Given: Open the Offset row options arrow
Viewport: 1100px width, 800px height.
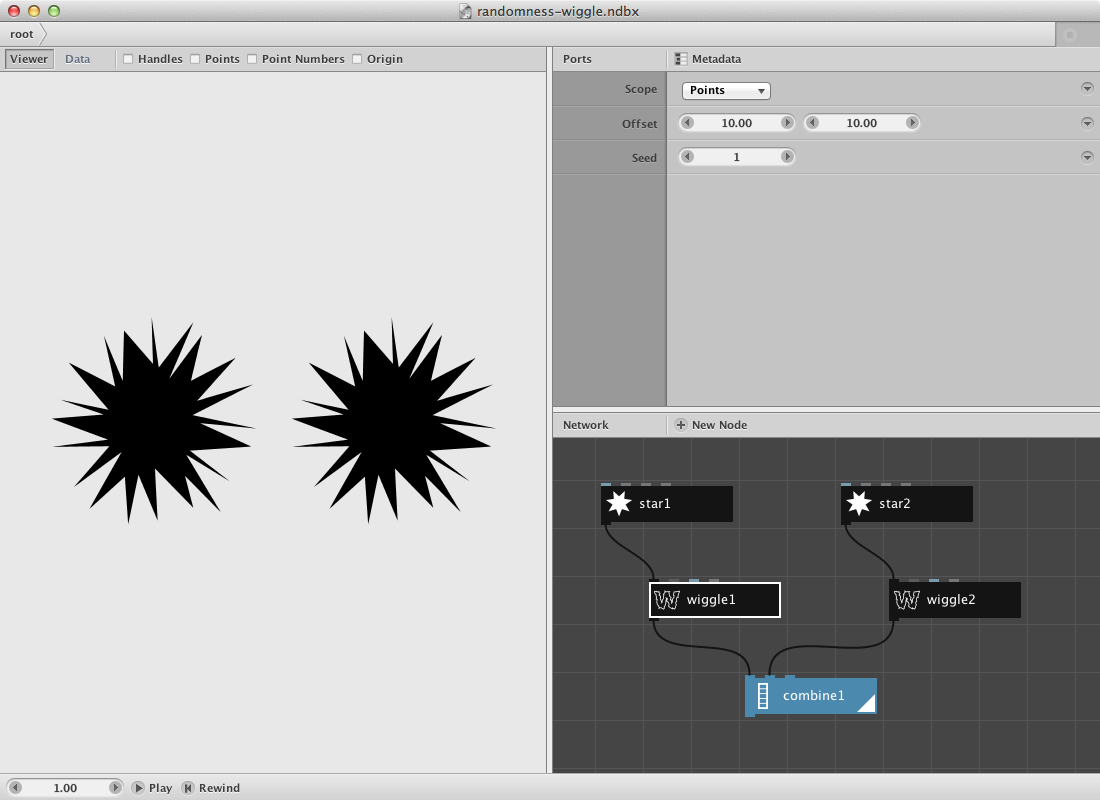Looking at the screenshot, I should (1087, 123).
